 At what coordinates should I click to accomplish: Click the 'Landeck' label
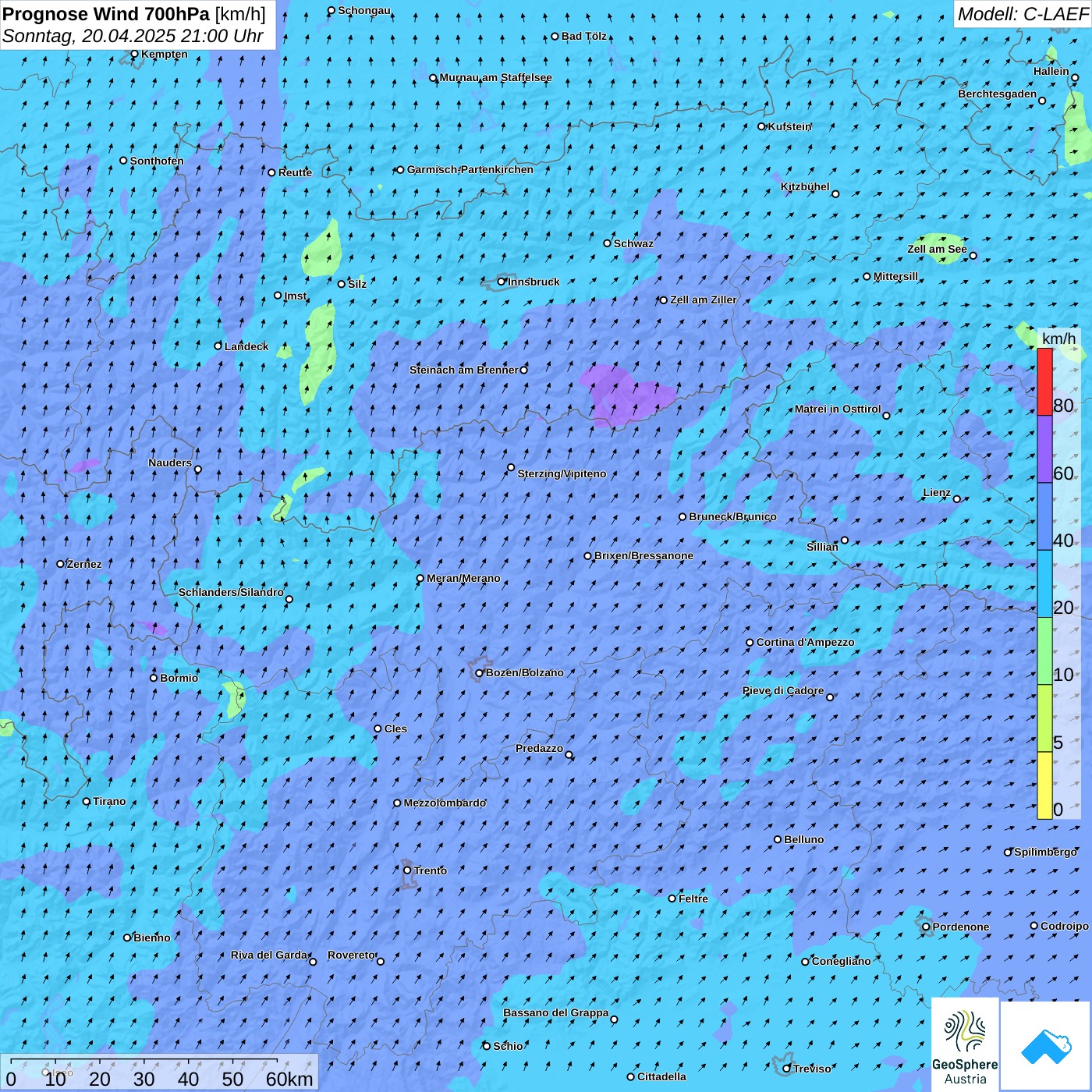click(246, 346)
